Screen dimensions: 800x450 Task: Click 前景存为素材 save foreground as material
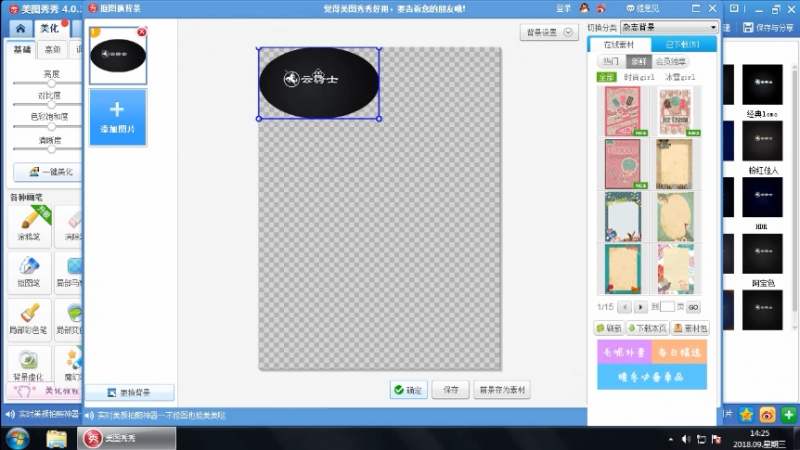[502, 390]
